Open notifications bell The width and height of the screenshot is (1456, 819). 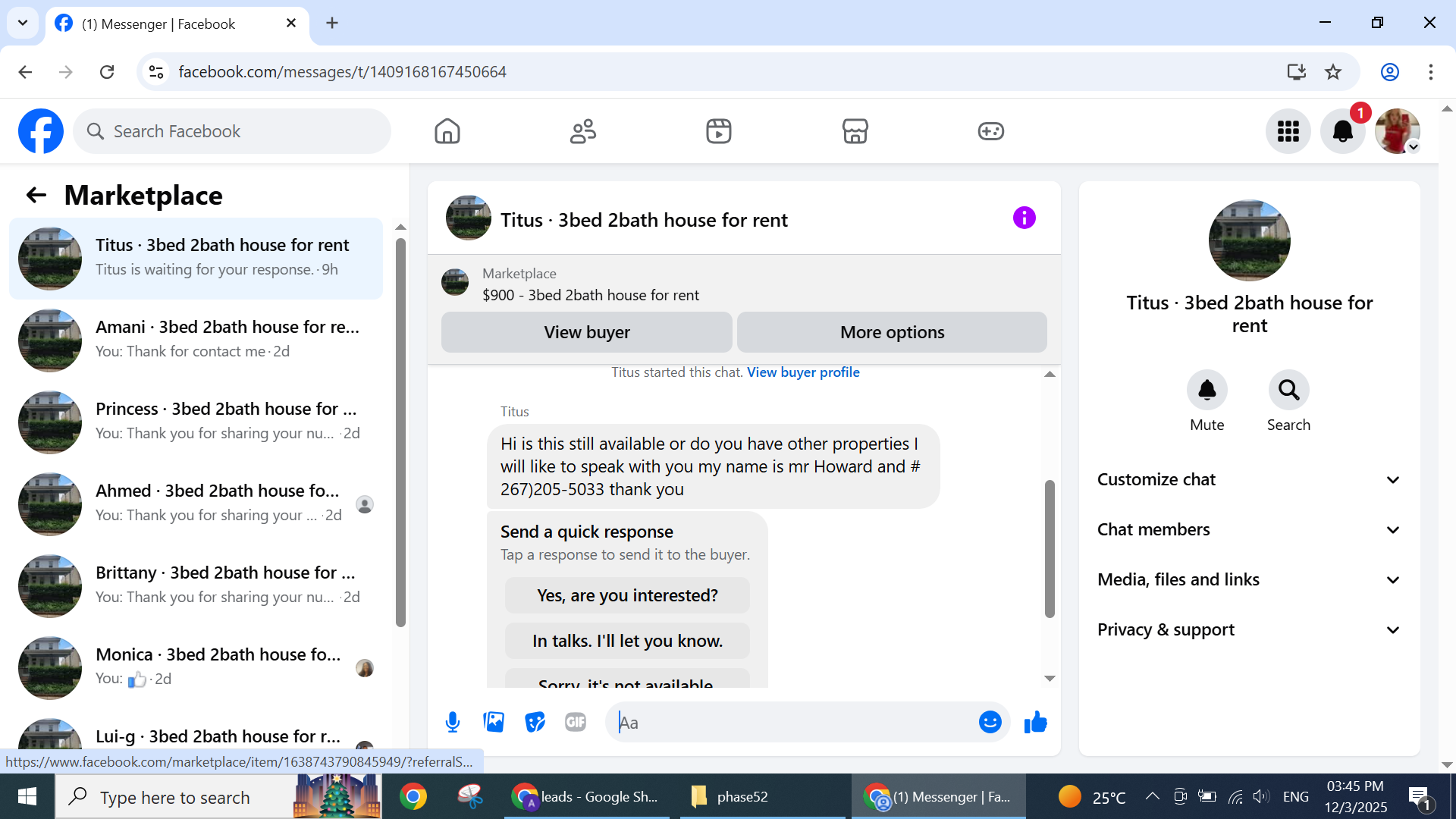click(x=1343, y=131)
